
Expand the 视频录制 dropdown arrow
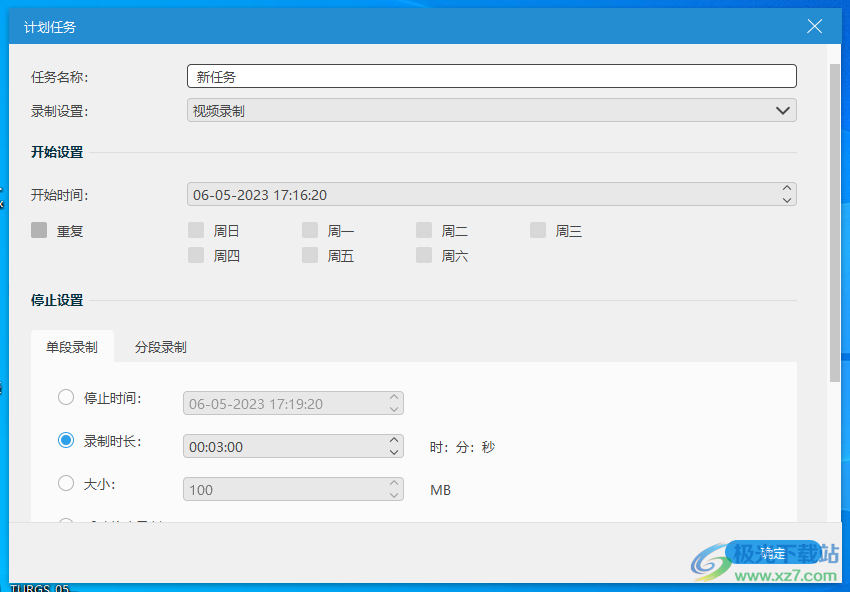click(x=782, y=111)
